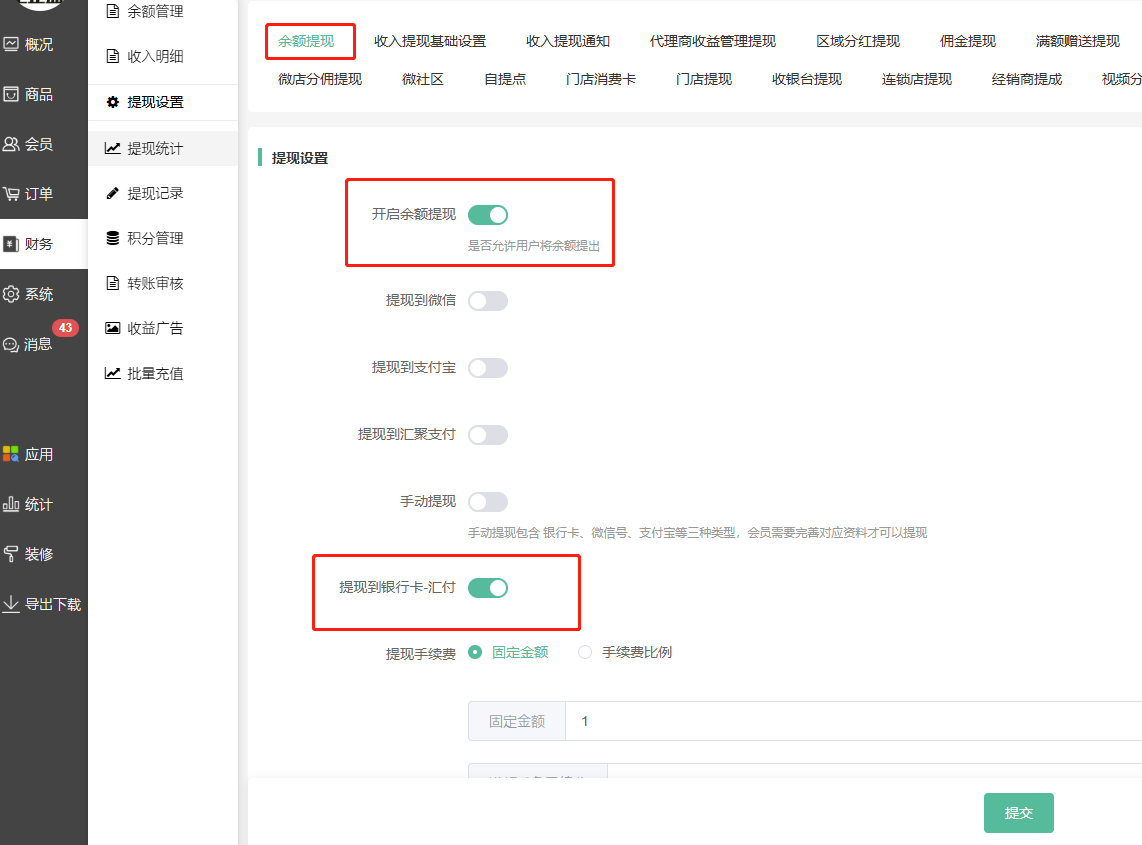Turn off 提现到银行卡-汇付 switch
This screenshot has width=1142, height=845.
[488, 588]
